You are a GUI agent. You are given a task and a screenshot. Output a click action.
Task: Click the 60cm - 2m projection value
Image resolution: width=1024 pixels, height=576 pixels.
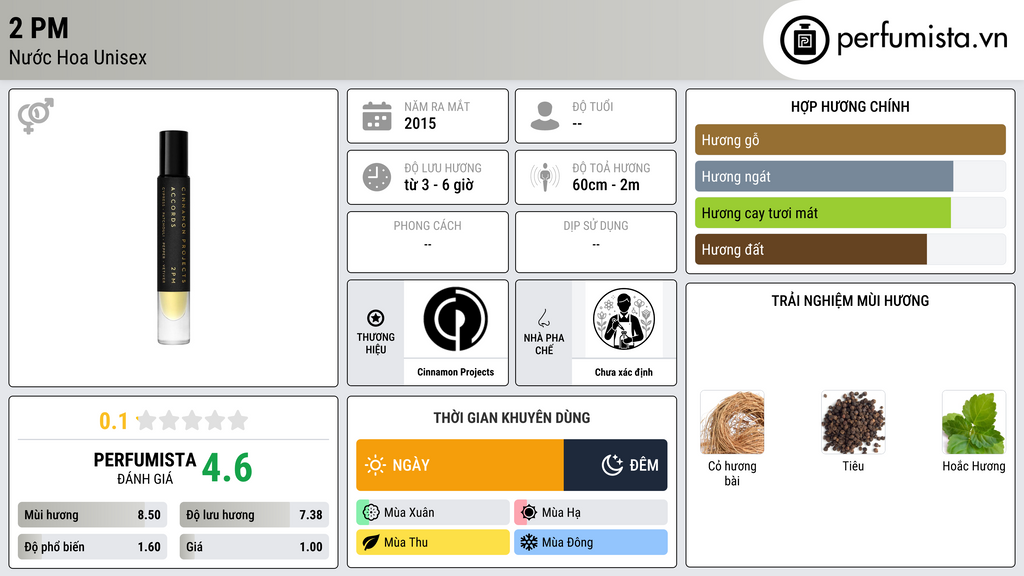point(606,185)
